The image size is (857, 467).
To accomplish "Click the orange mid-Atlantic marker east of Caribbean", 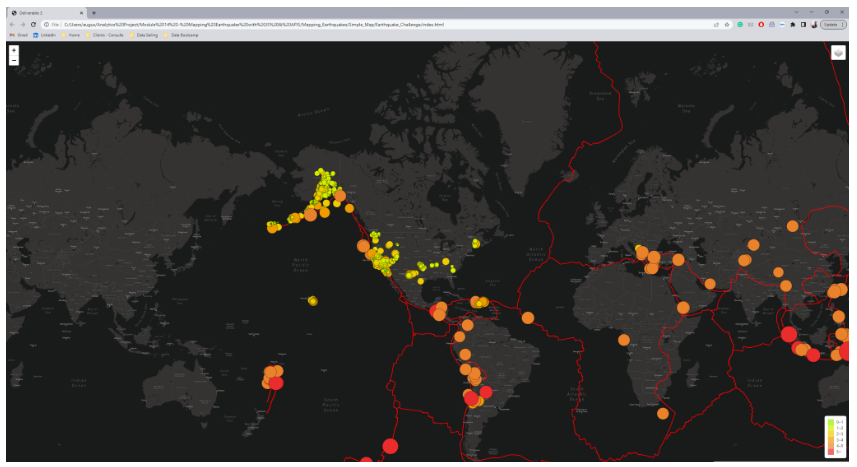I will point(527,318).
